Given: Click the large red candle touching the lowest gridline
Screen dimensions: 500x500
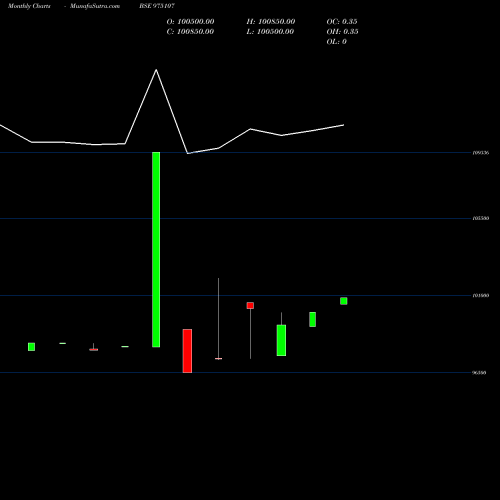Looking at the screenshot, I should pos(187,351).
